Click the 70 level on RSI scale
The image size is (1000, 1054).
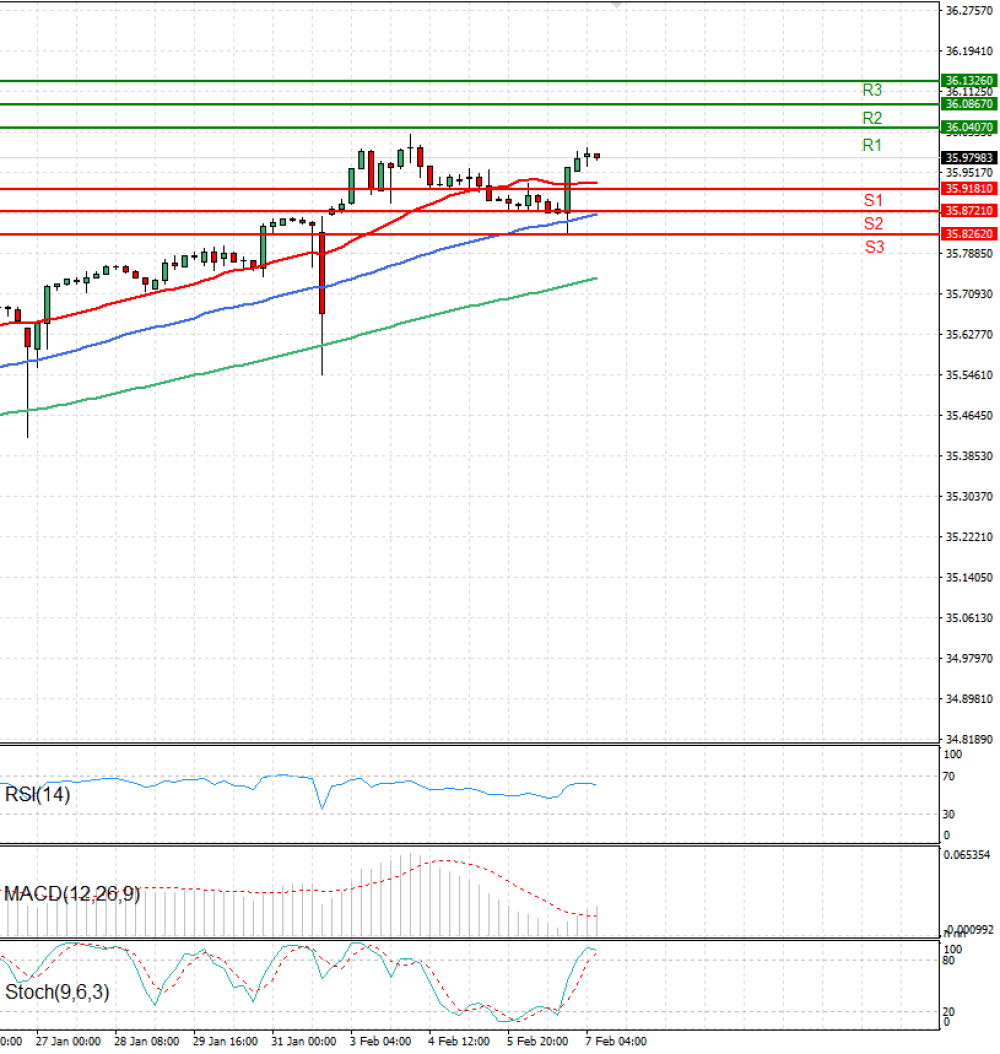[x=948, y=777]
